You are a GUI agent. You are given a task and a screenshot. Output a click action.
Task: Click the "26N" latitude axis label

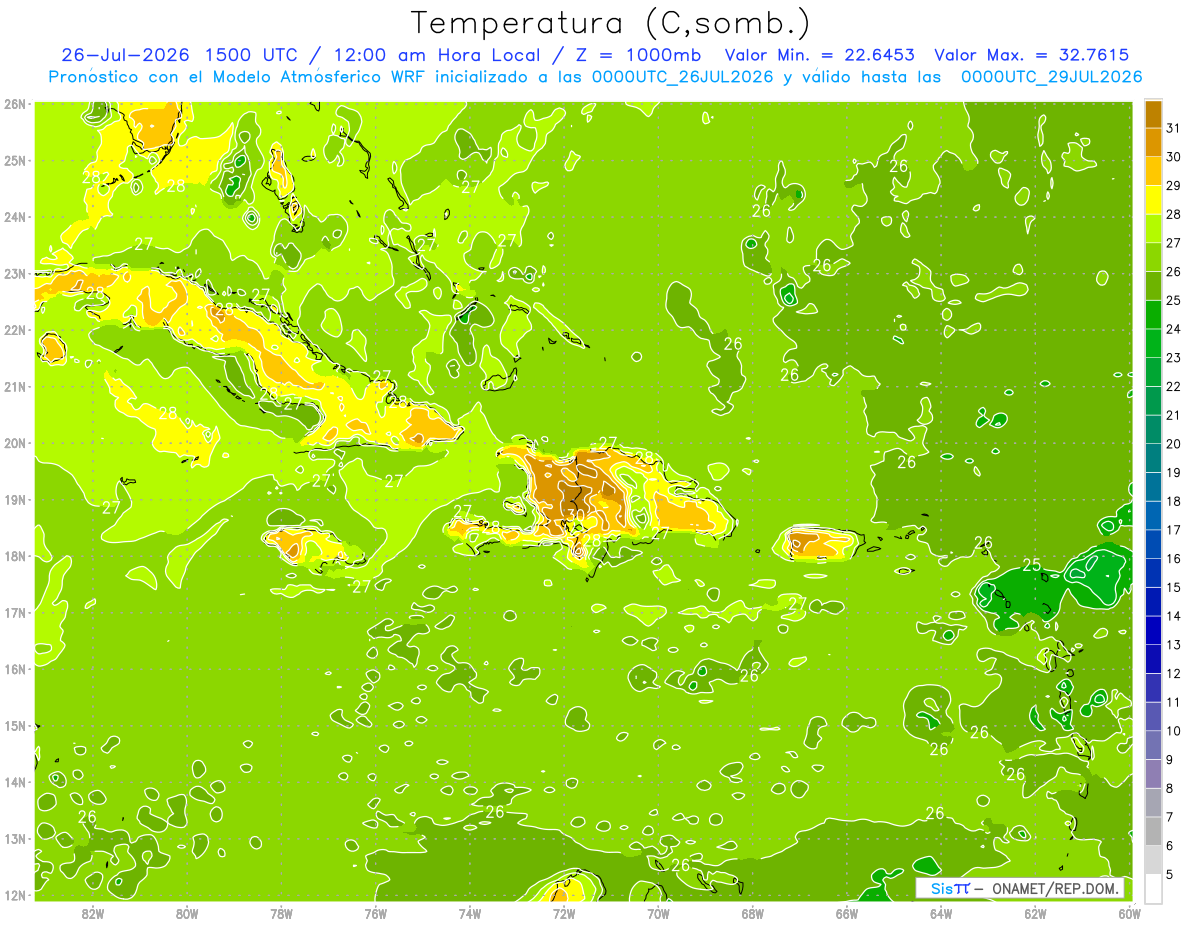pyautogui.click(x=14, y=104)
